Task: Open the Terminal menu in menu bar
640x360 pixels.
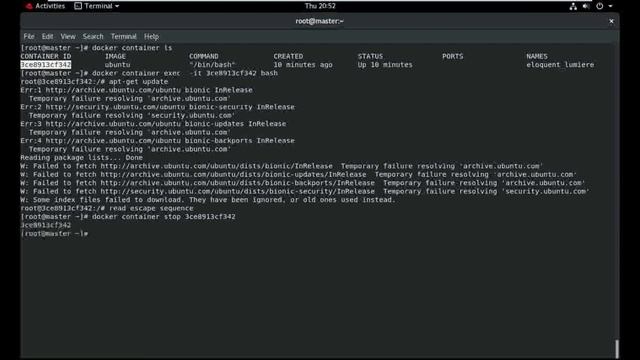Action: tap(124, 36)
